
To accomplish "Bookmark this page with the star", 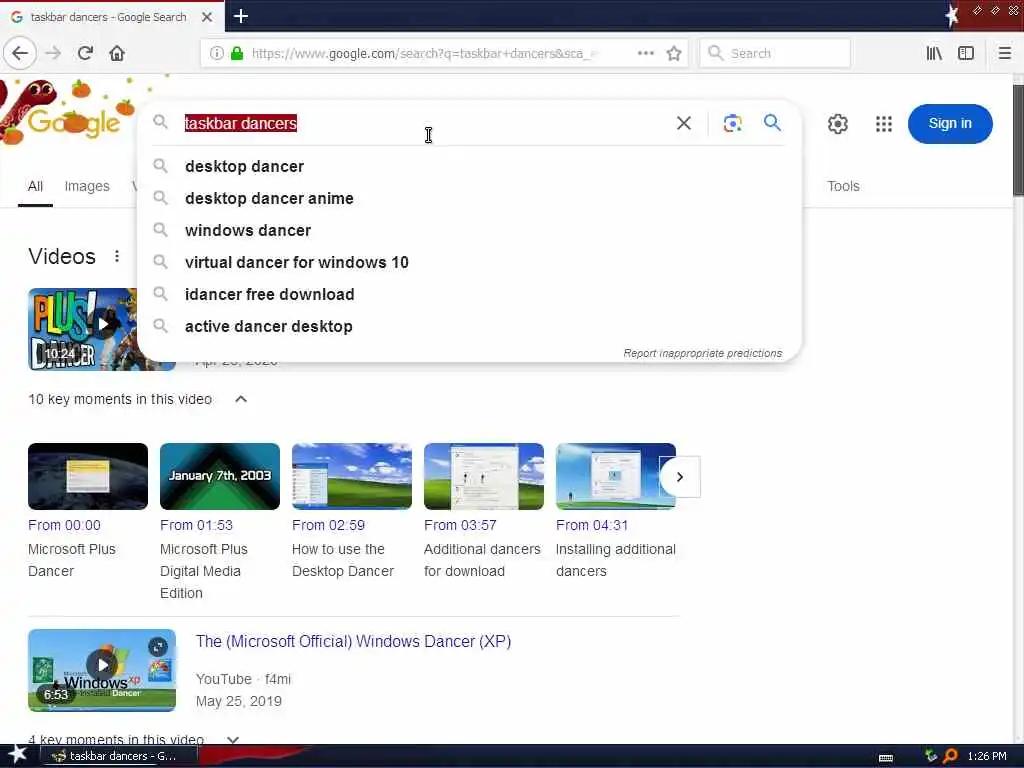I will click(x=674, y=54).
